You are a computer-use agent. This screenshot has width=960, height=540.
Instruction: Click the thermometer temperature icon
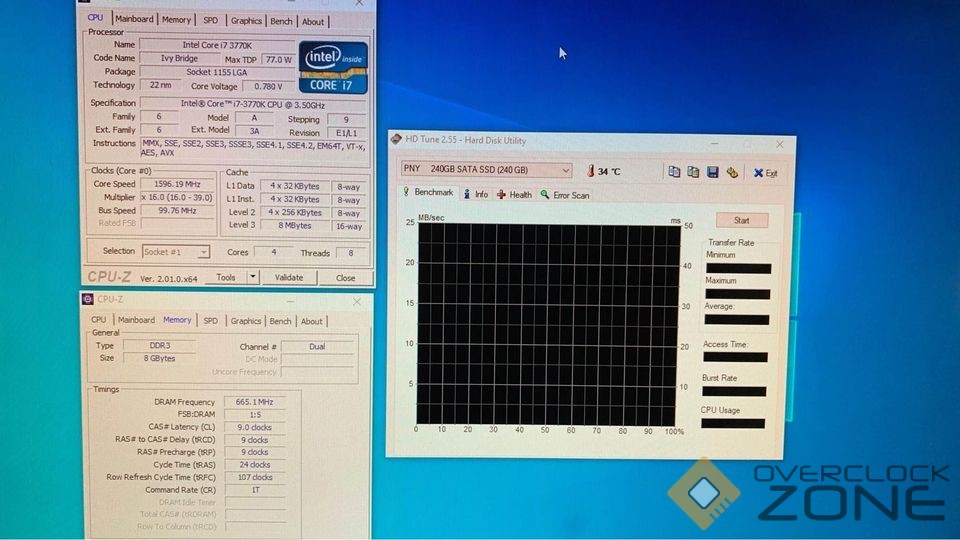click(x=591, y=171)
